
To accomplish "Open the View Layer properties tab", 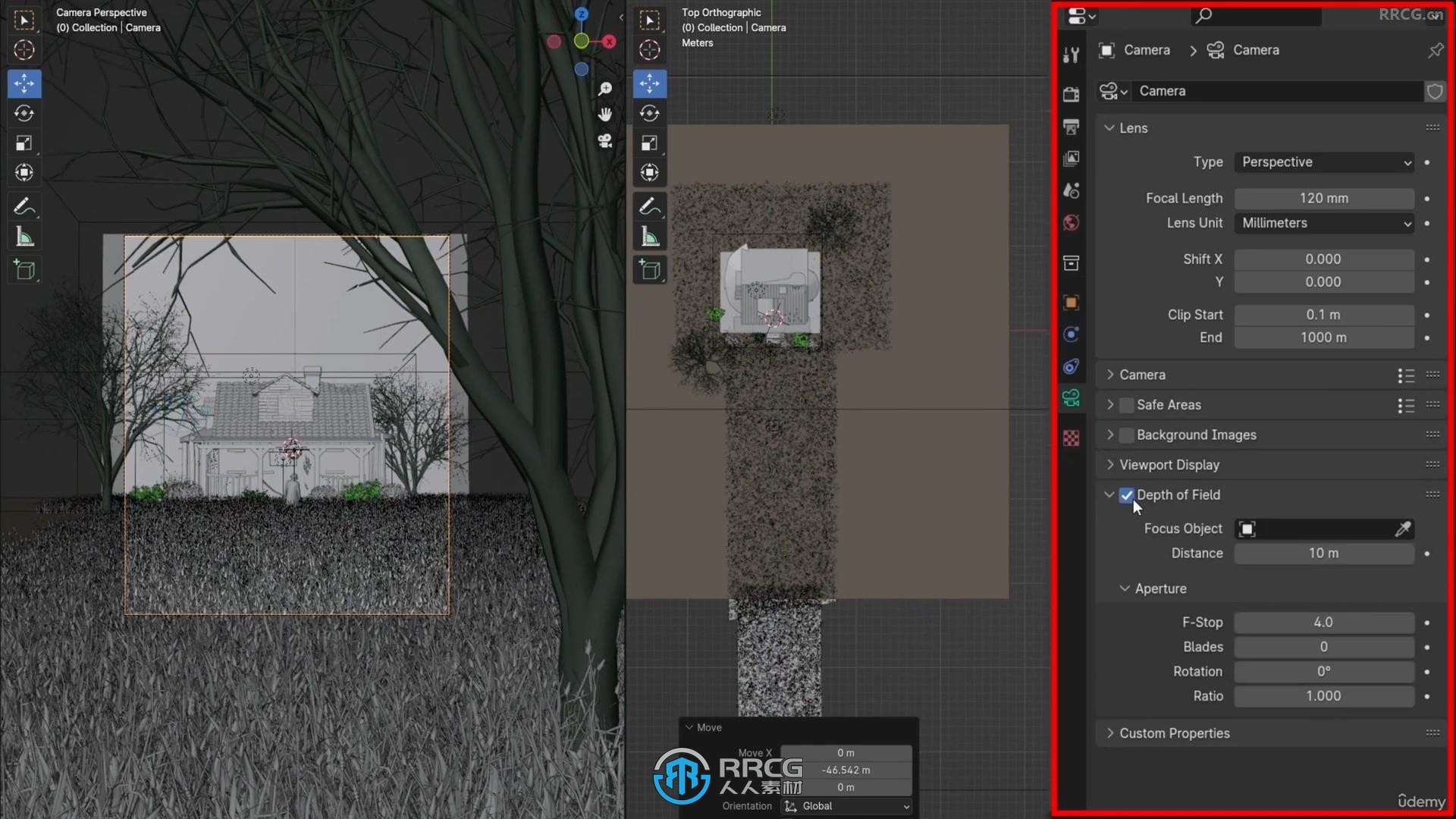I will point(1071,158).
